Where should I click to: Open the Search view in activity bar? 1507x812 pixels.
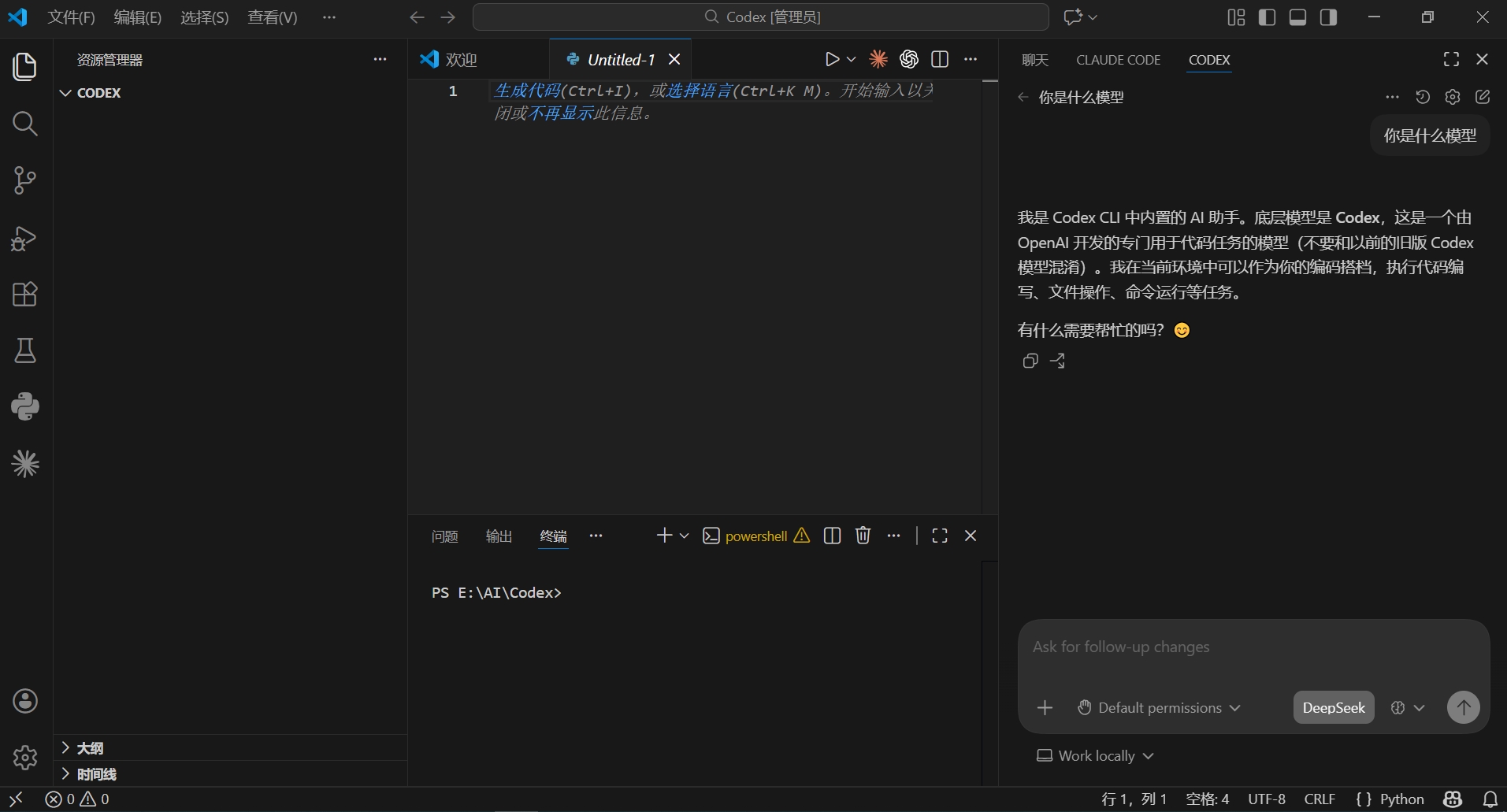(x=25, y=124)
